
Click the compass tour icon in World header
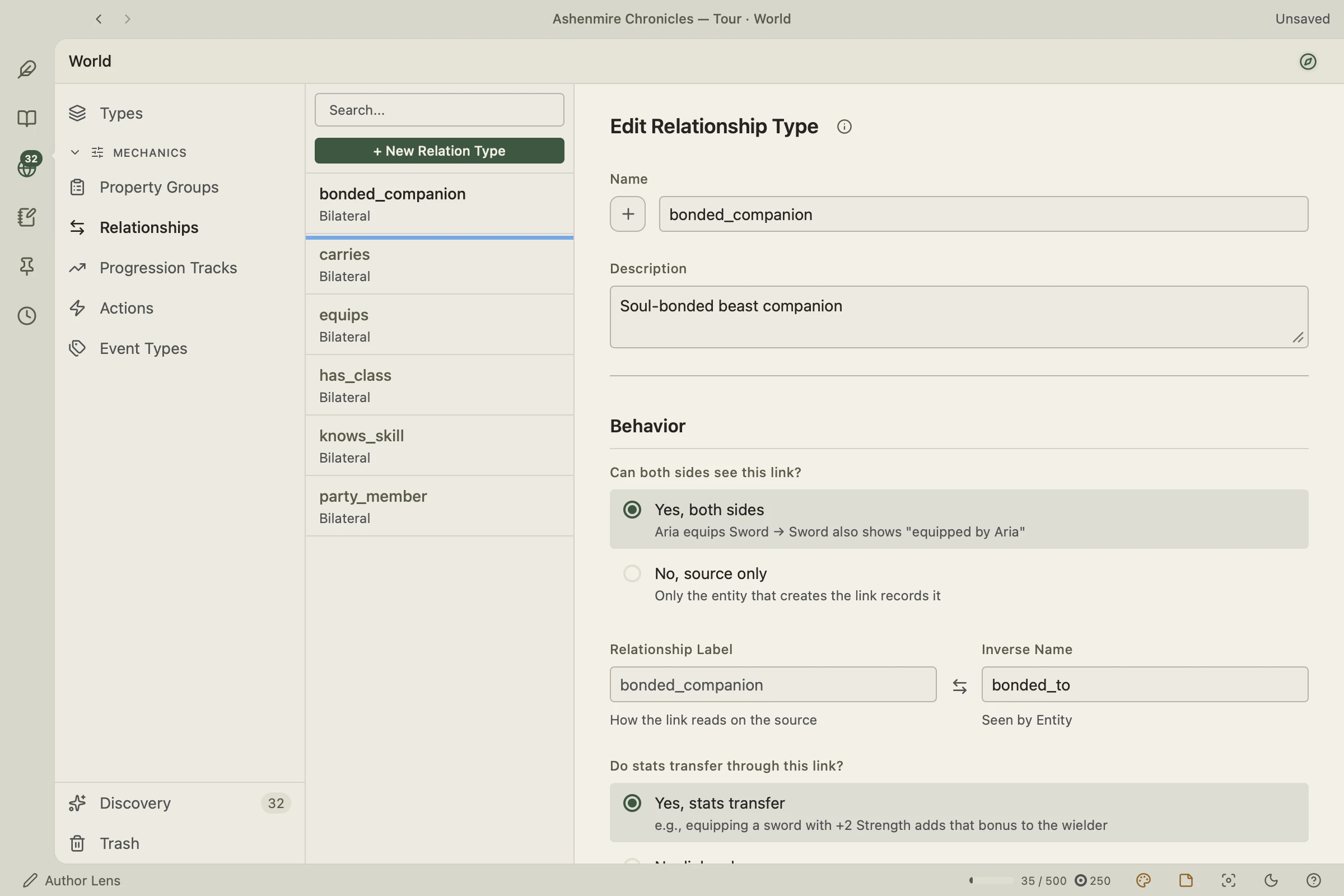[1308, 61]
